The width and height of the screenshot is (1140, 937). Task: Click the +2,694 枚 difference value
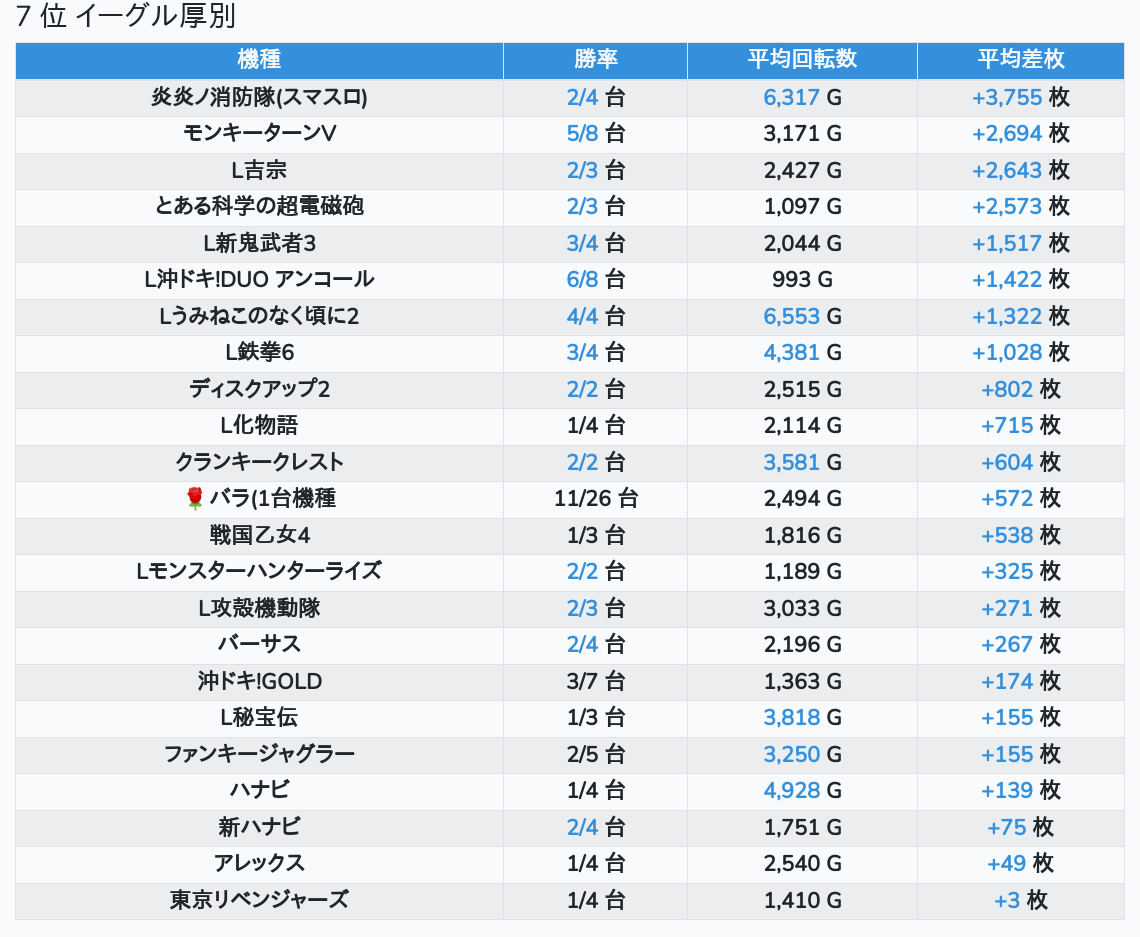[x=1020, y=133]
